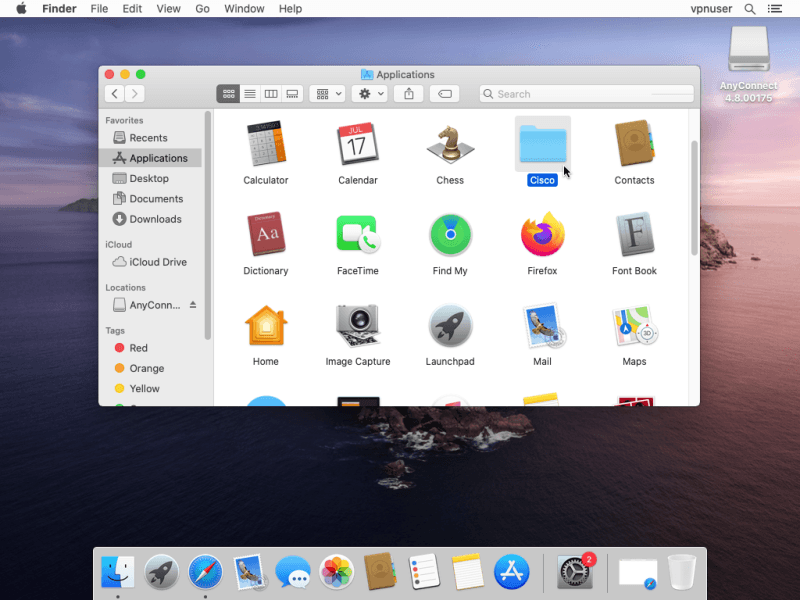Image resolution: width=800 pixels, height=600 pixels.
Task: Click the Search field in Finder
Action: pos(586,94)
